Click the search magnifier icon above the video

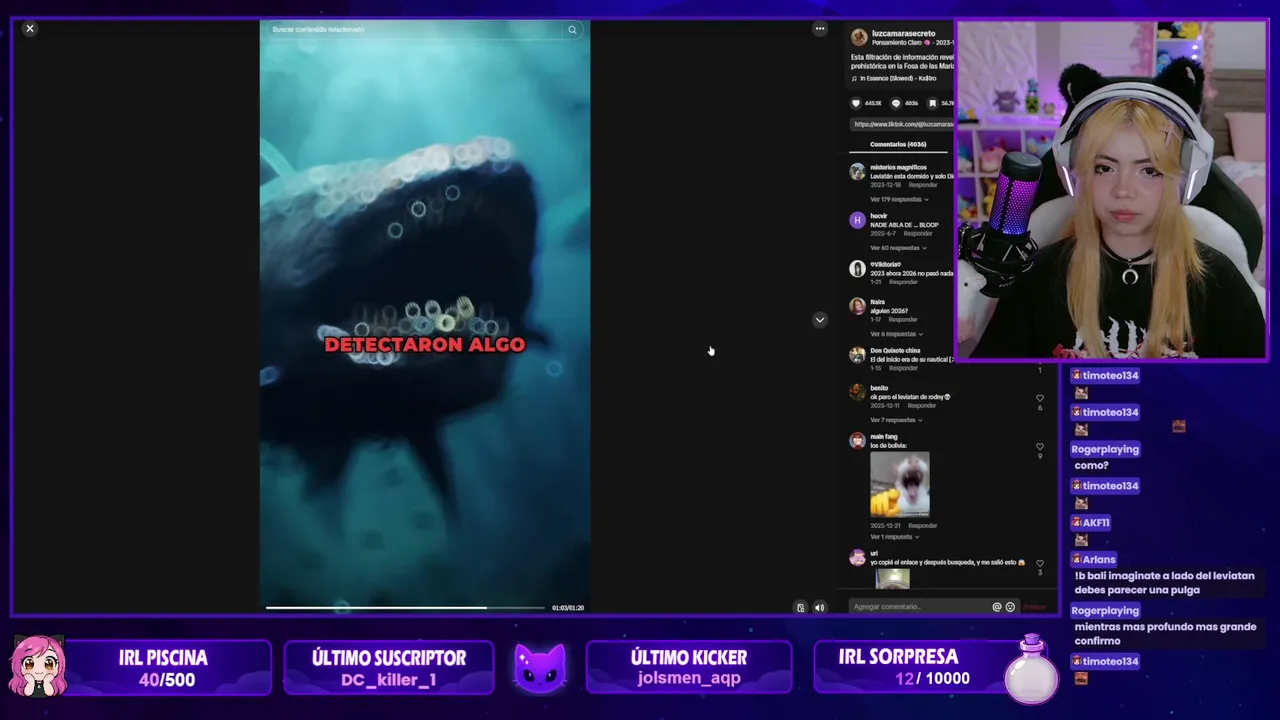[572, 30]
